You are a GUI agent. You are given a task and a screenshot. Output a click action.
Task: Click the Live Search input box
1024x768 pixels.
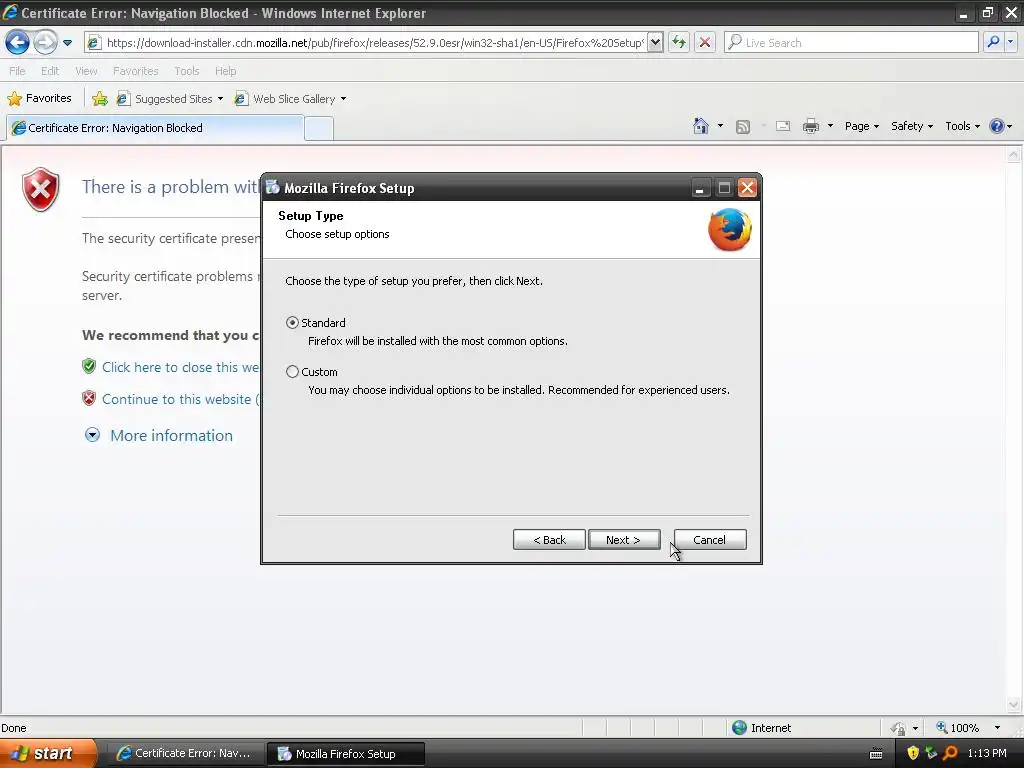[851, 42]
